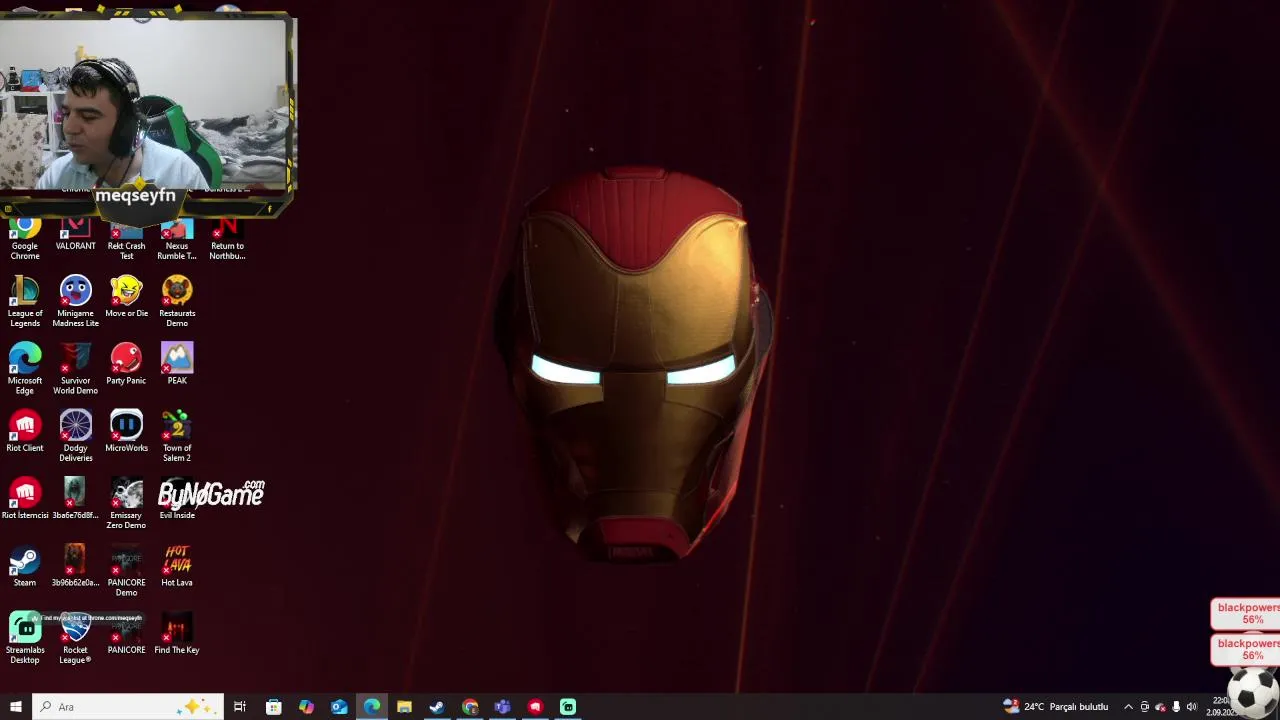Viewport: 1280px width, 720px height.
Task: Select the 3b96b62e0a... file icon
Action: 75,565
